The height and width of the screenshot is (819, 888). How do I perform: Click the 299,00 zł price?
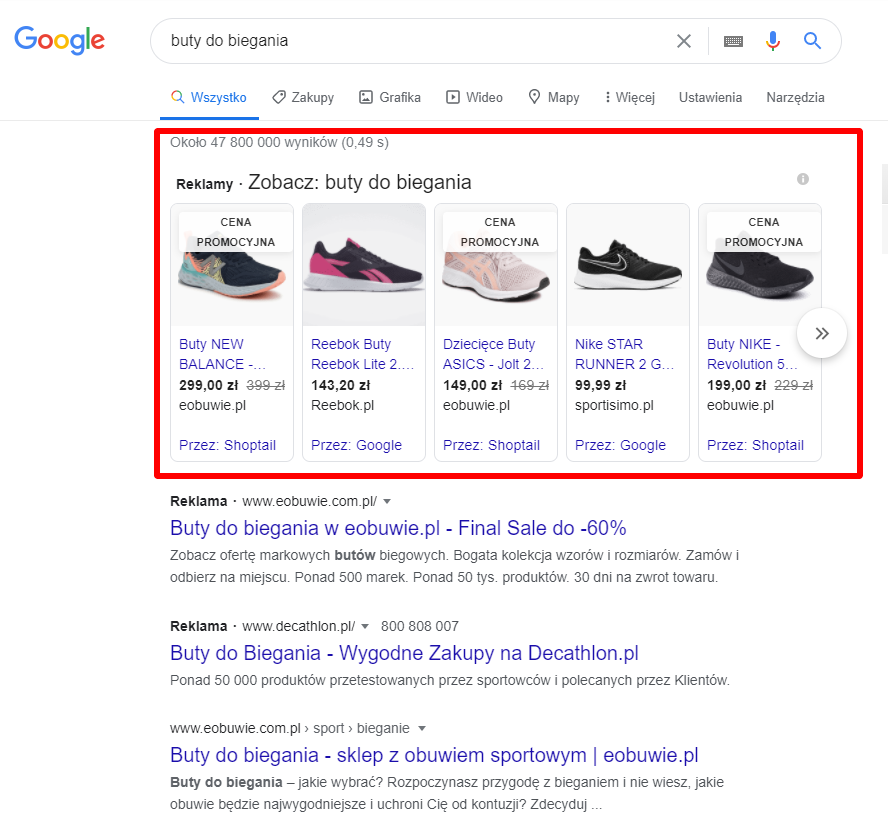pos(208,386)
